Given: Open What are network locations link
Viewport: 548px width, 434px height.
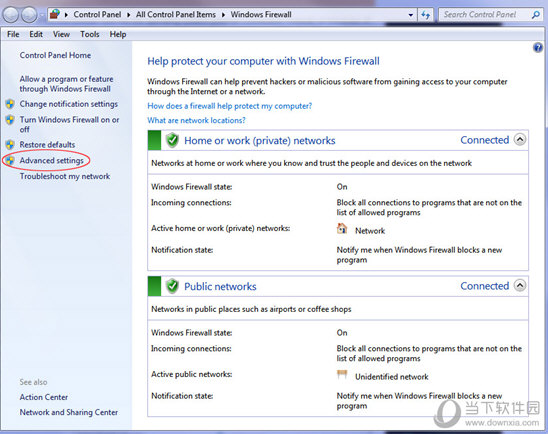Looking at the screenshot, I should pos(196,120).
